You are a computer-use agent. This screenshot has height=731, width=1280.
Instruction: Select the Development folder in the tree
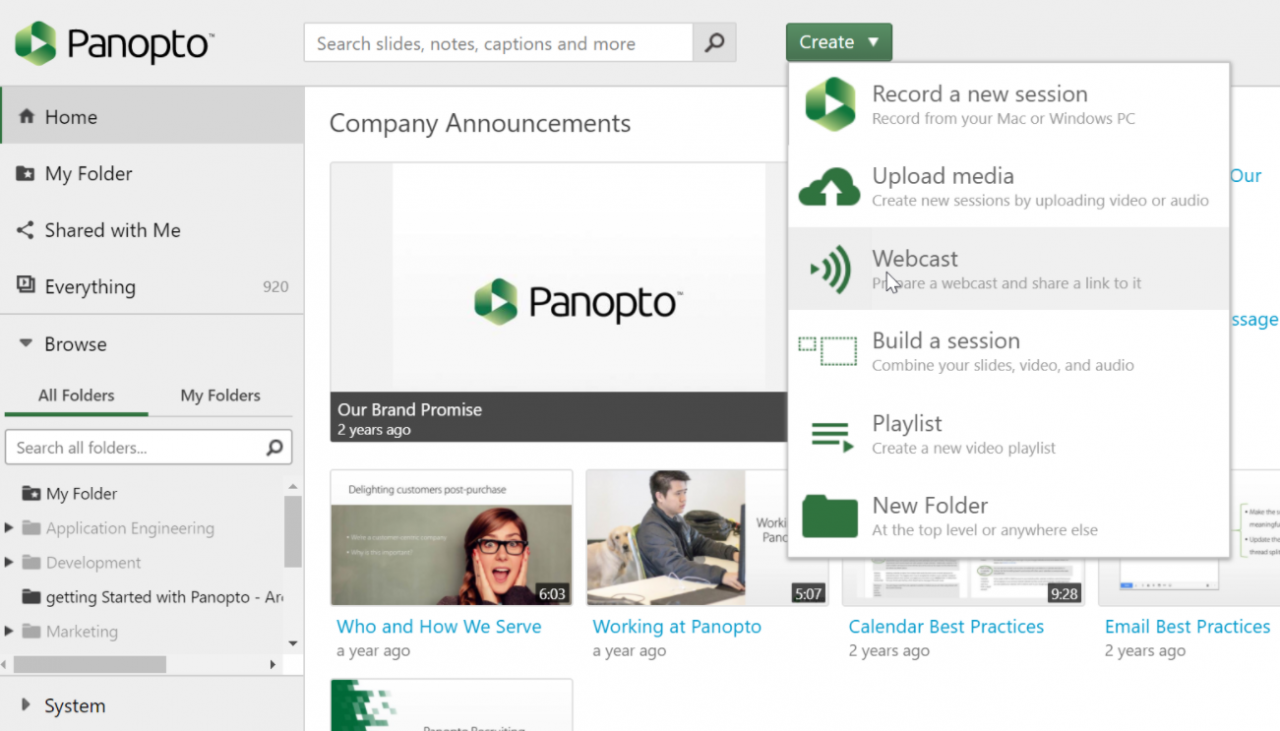coord(93,563)
